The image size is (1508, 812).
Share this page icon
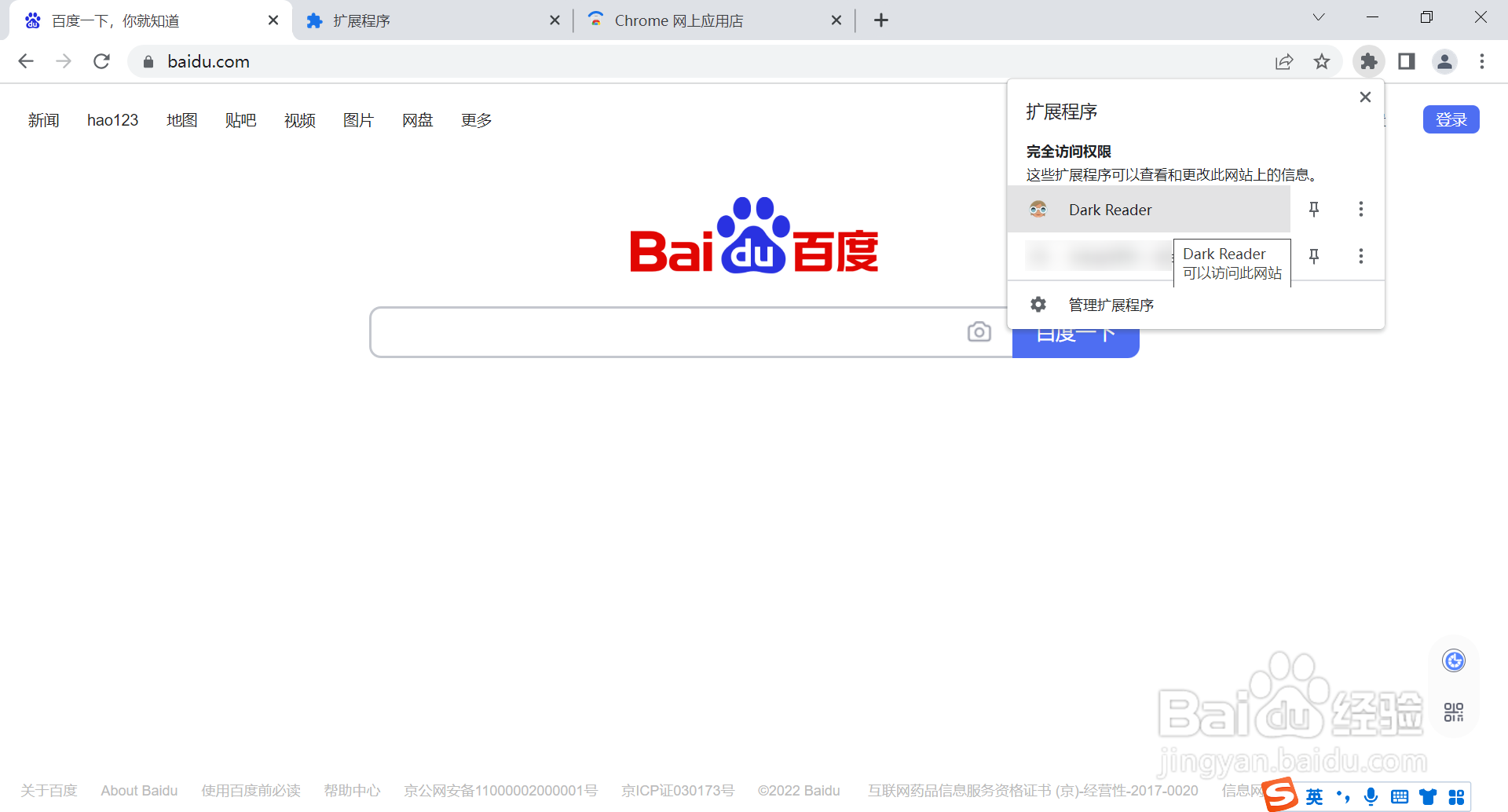point(1284,61)
